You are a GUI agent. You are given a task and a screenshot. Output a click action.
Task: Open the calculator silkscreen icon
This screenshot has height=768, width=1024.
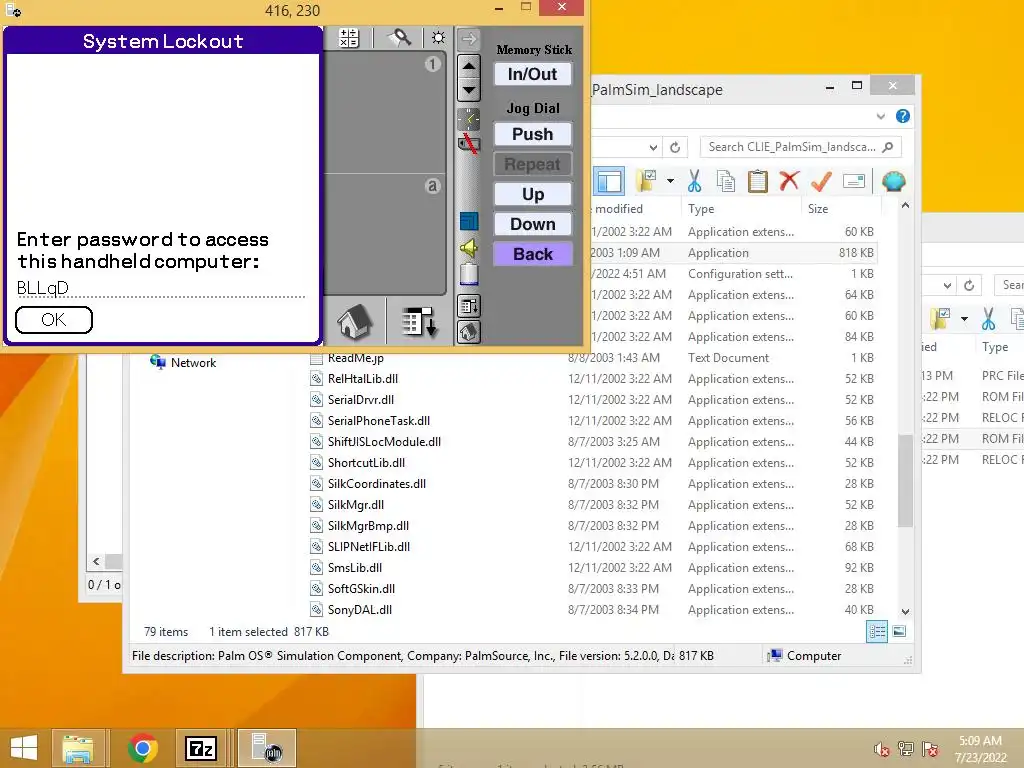349,38
